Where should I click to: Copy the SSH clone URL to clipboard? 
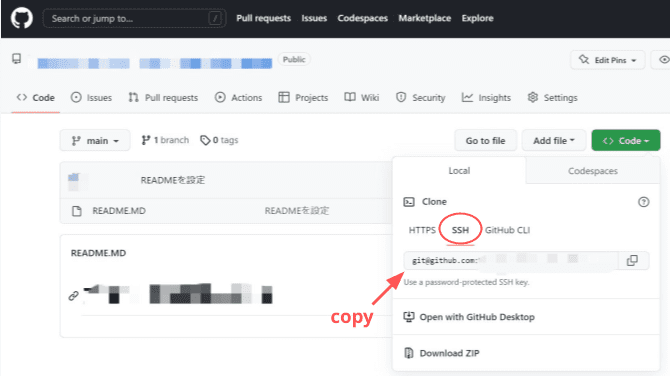(632, 260)
